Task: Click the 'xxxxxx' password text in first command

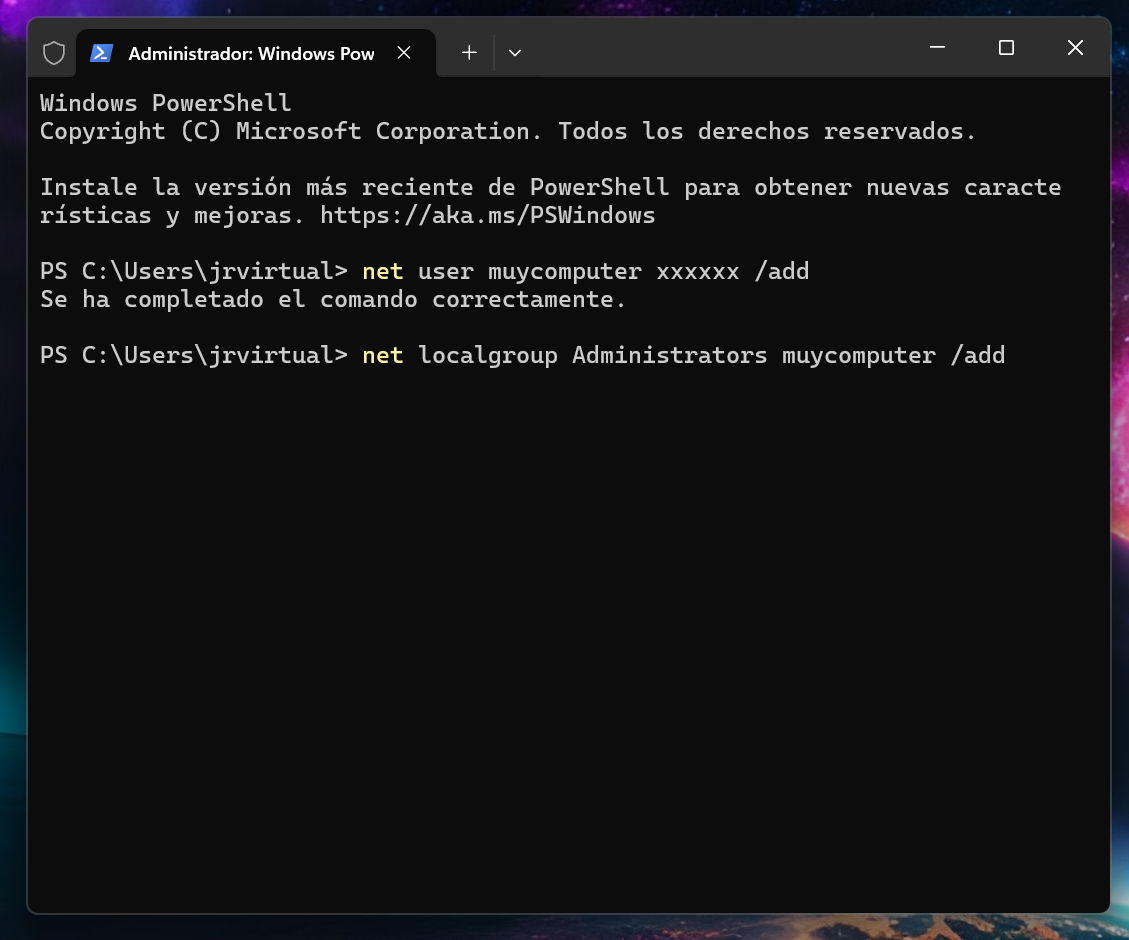Action: coord(697,271)
